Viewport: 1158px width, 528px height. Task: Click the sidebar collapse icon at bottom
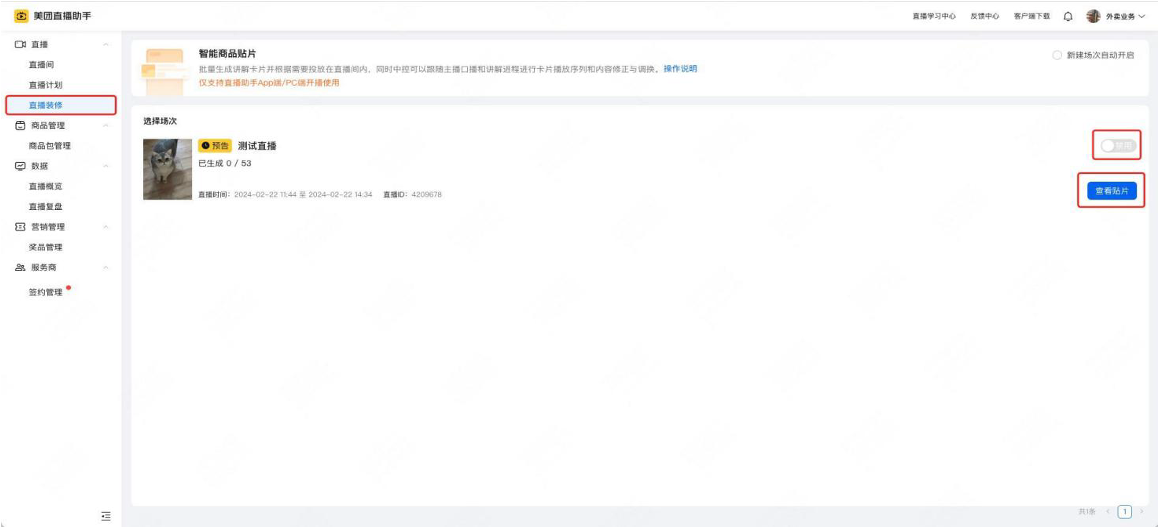point(106,515)
